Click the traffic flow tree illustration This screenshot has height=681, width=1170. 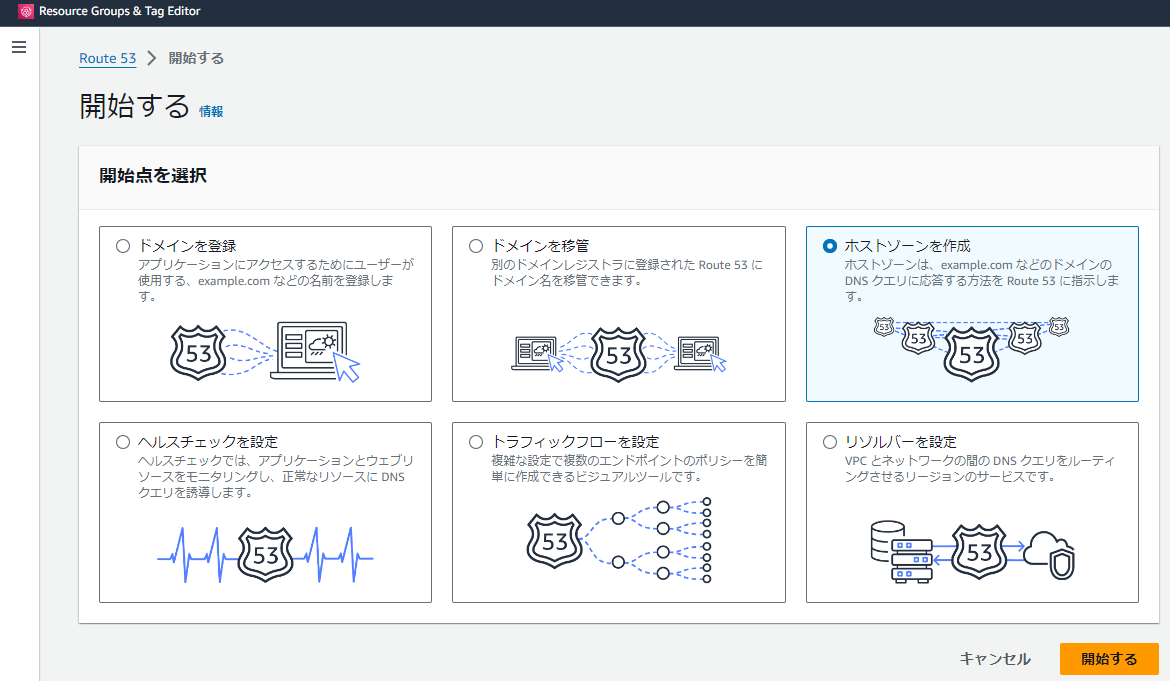coord(619,541)
